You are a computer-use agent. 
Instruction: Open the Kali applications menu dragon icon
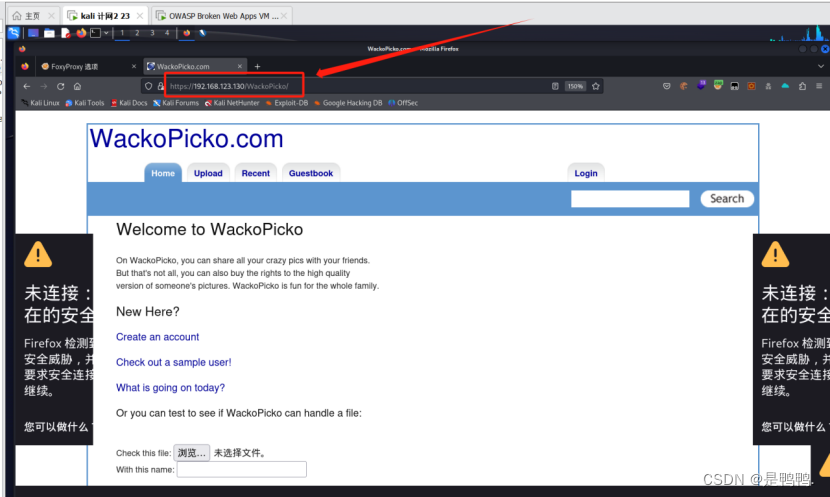[x=13, y=33]
